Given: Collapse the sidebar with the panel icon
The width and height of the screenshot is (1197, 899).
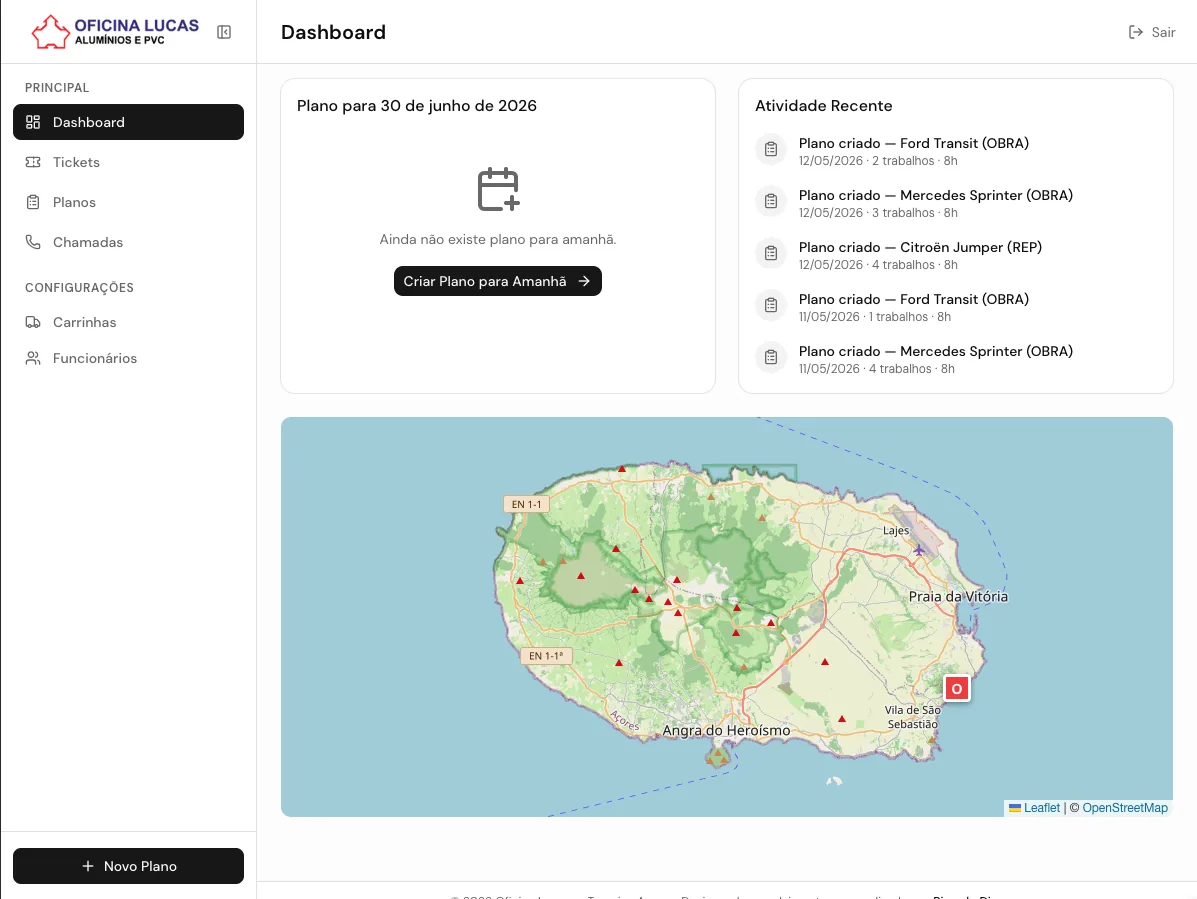Looking at the screenshot, I should (x=224, y=32).
